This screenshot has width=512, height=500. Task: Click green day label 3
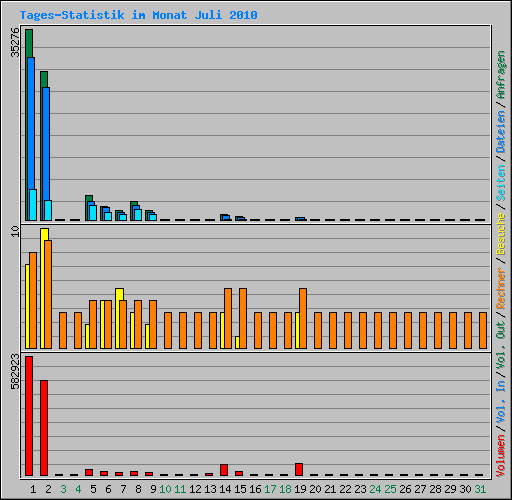click(x=63, y=489)
